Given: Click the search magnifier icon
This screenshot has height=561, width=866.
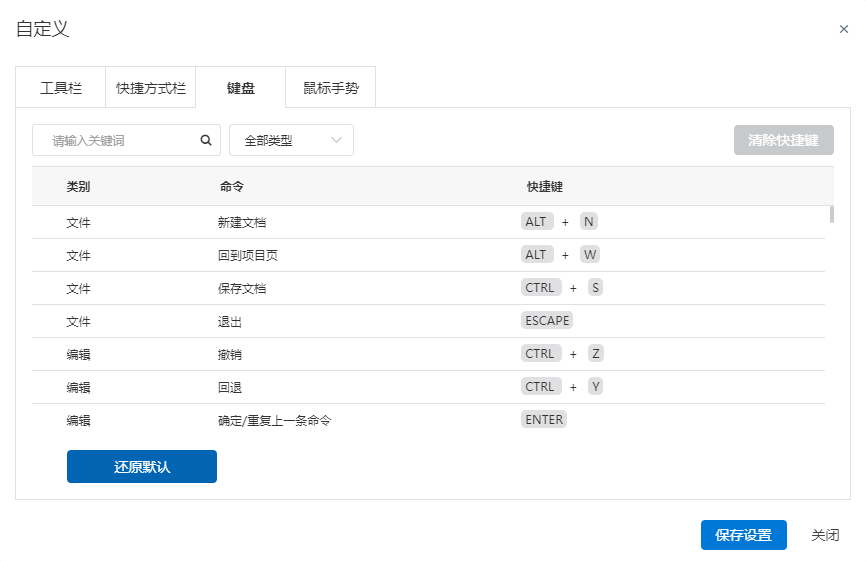Looking at the screenshot, I should [206, 140].
